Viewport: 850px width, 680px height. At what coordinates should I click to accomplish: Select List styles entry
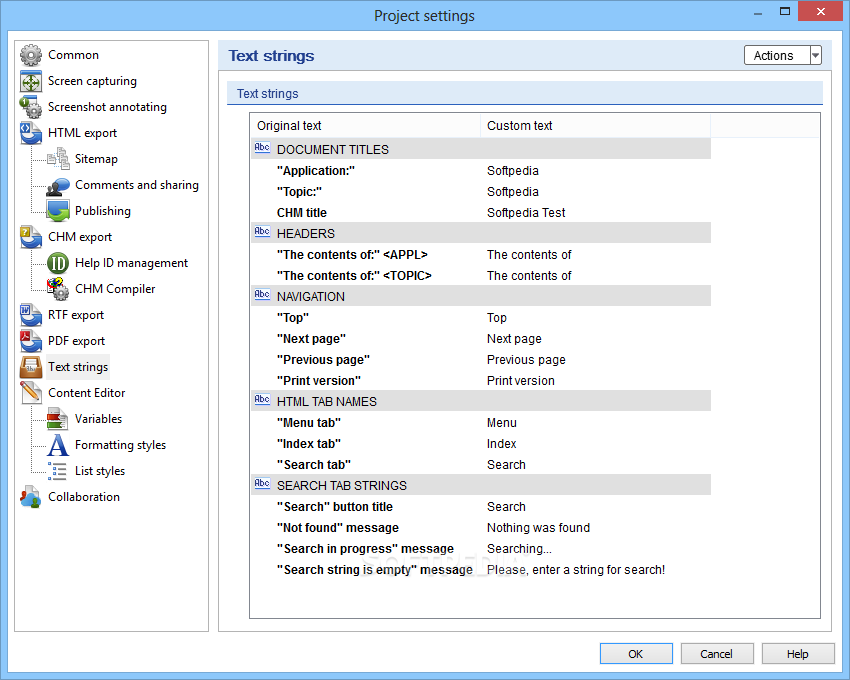[100, 471]
